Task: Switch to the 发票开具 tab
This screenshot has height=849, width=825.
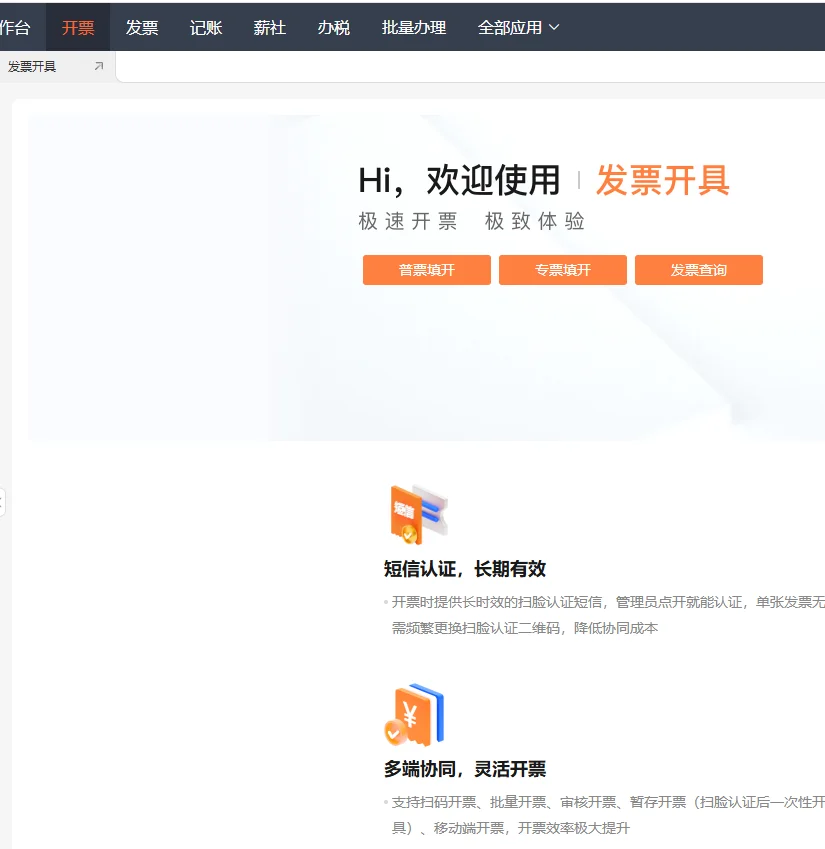Action: 35,66
